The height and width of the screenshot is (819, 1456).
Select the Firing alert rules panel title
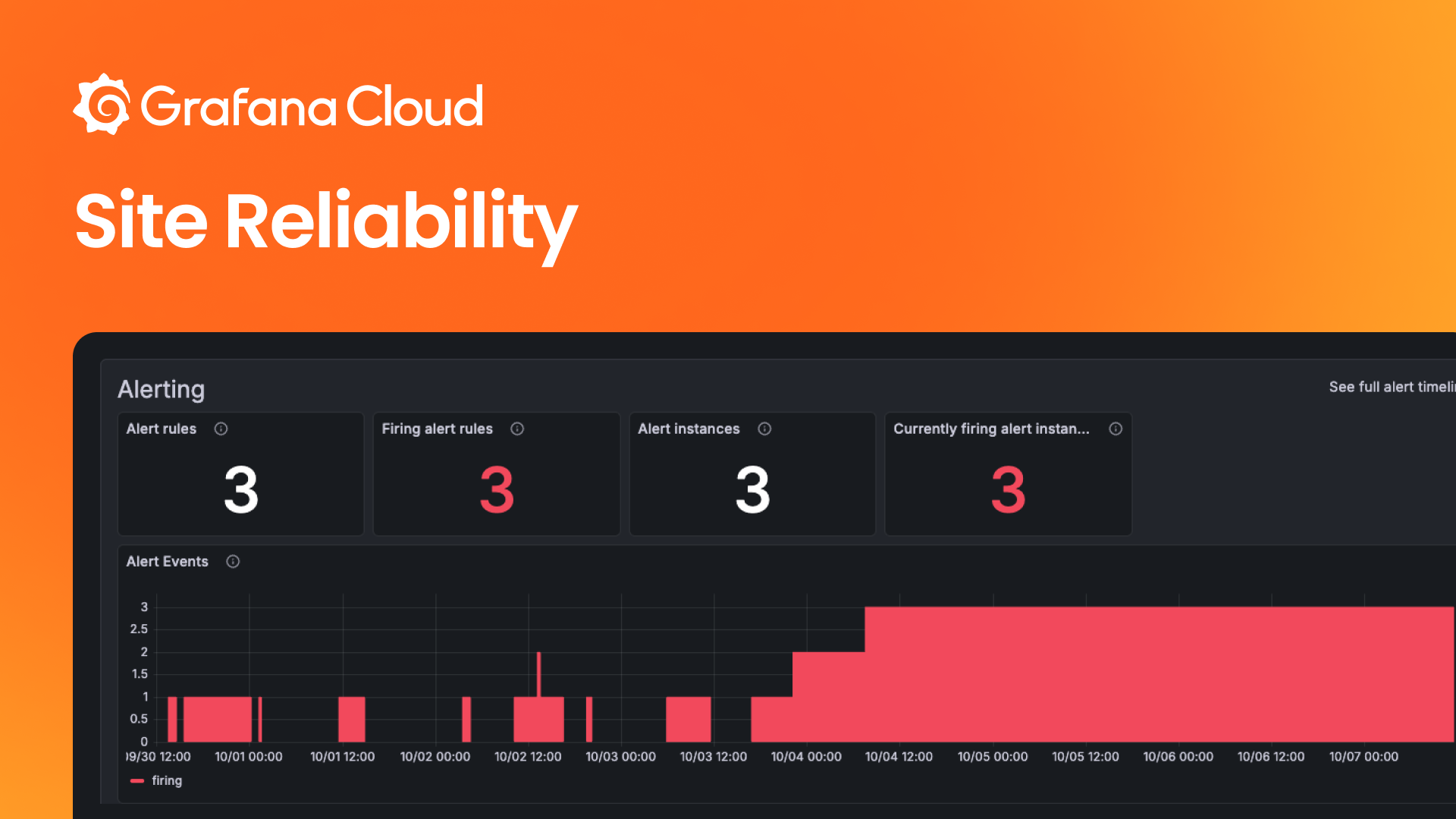(x=438, y=429)
